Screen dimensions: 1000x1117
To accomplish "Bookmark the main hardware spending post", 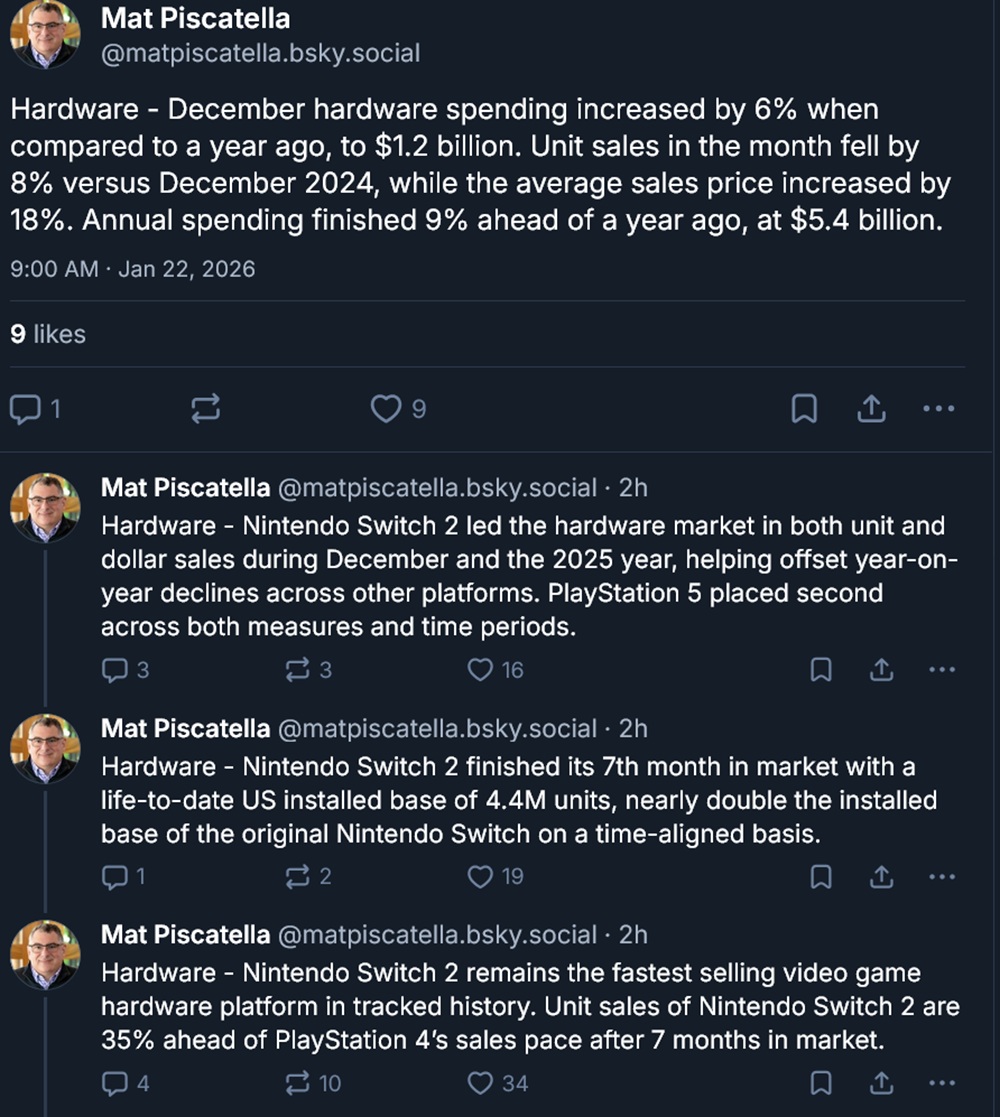I will [804, 409].
